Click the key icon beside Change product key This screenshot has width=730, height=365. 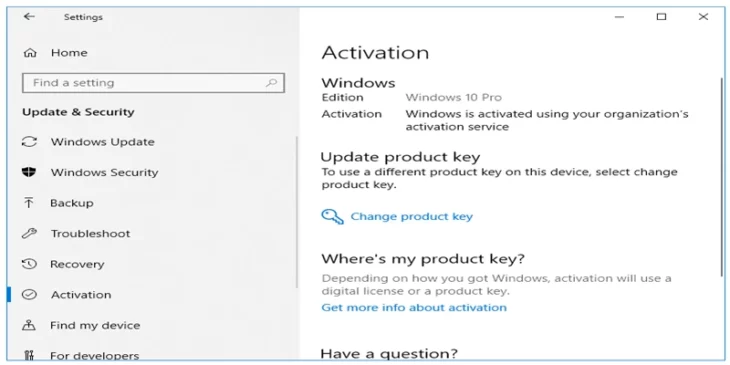(x=332, y=216)
